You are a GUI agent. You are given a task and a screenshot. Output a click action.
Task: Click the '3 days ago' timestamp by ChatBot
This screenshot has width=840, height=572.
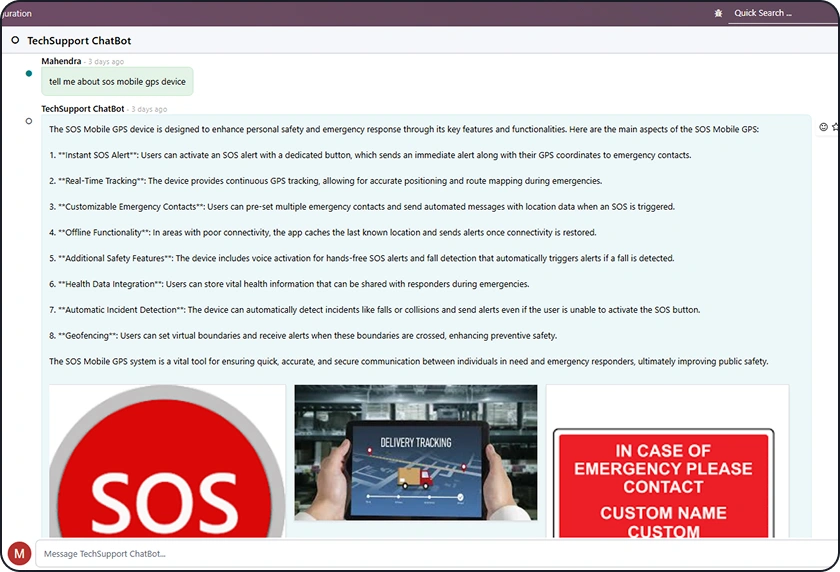pos(149,109)
